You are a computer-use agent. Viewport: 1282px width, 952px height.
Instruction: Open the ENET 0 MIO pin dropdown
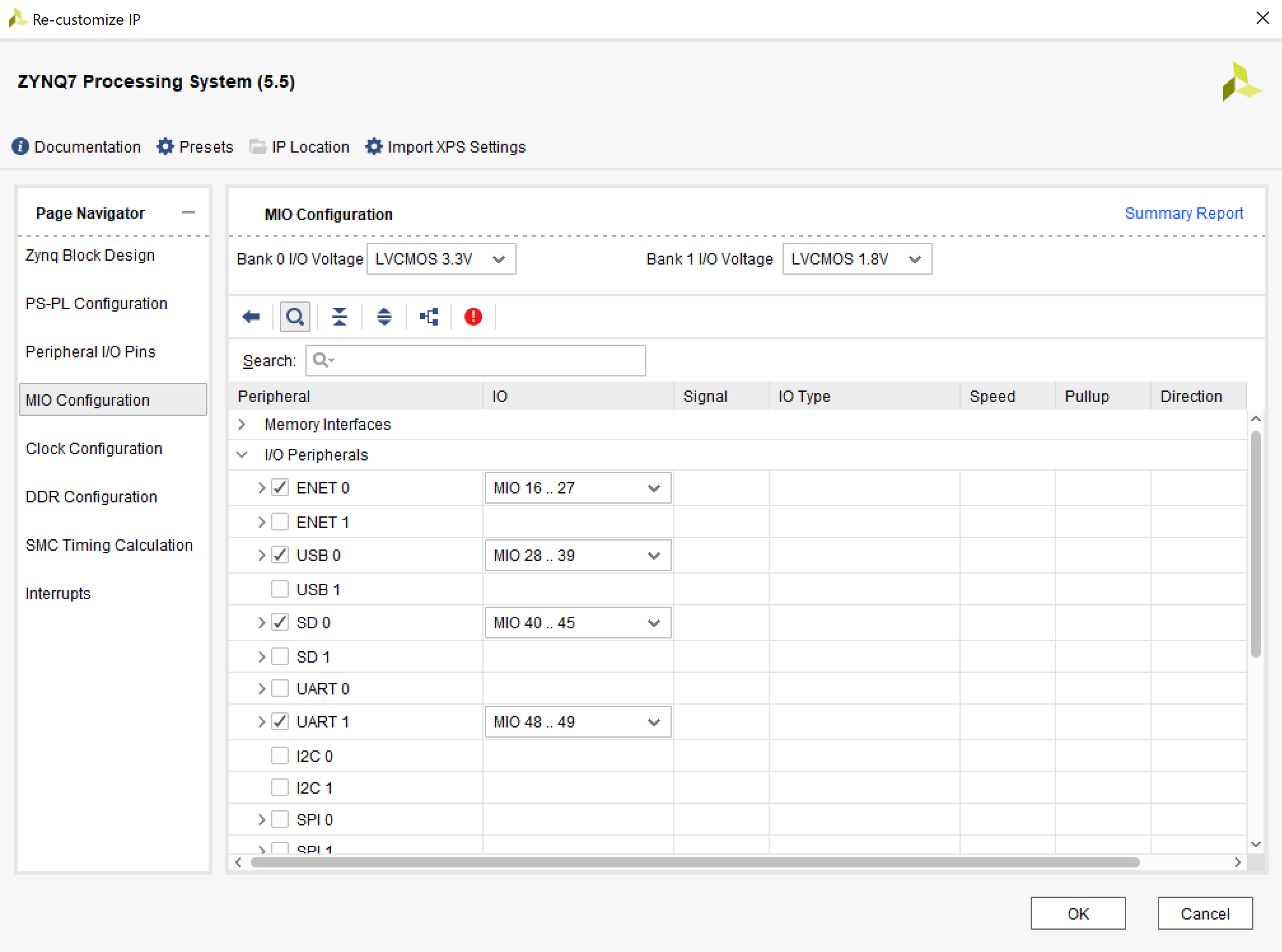tap(578, 488)
